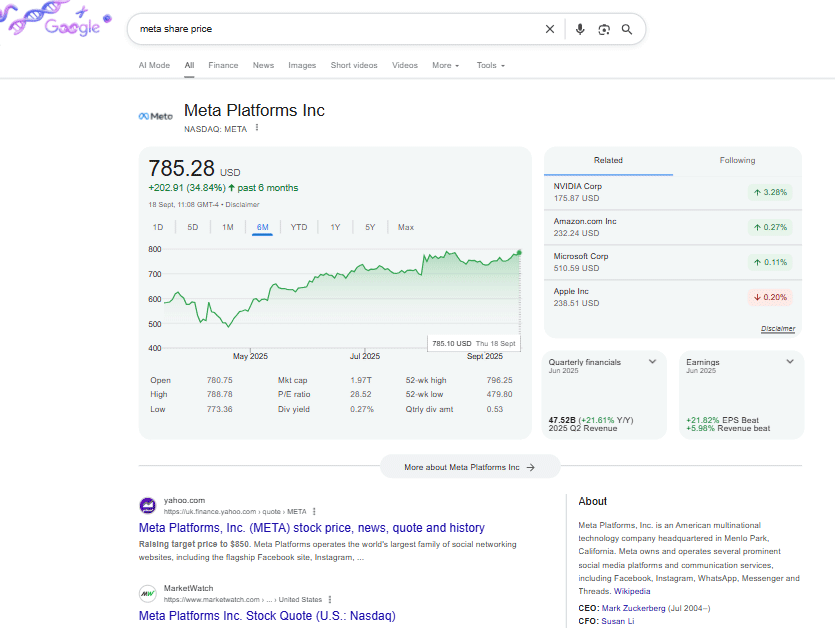Click the More about Meta Platforms Inc button
Screen dimensions: 835x628
coord(470,466)
